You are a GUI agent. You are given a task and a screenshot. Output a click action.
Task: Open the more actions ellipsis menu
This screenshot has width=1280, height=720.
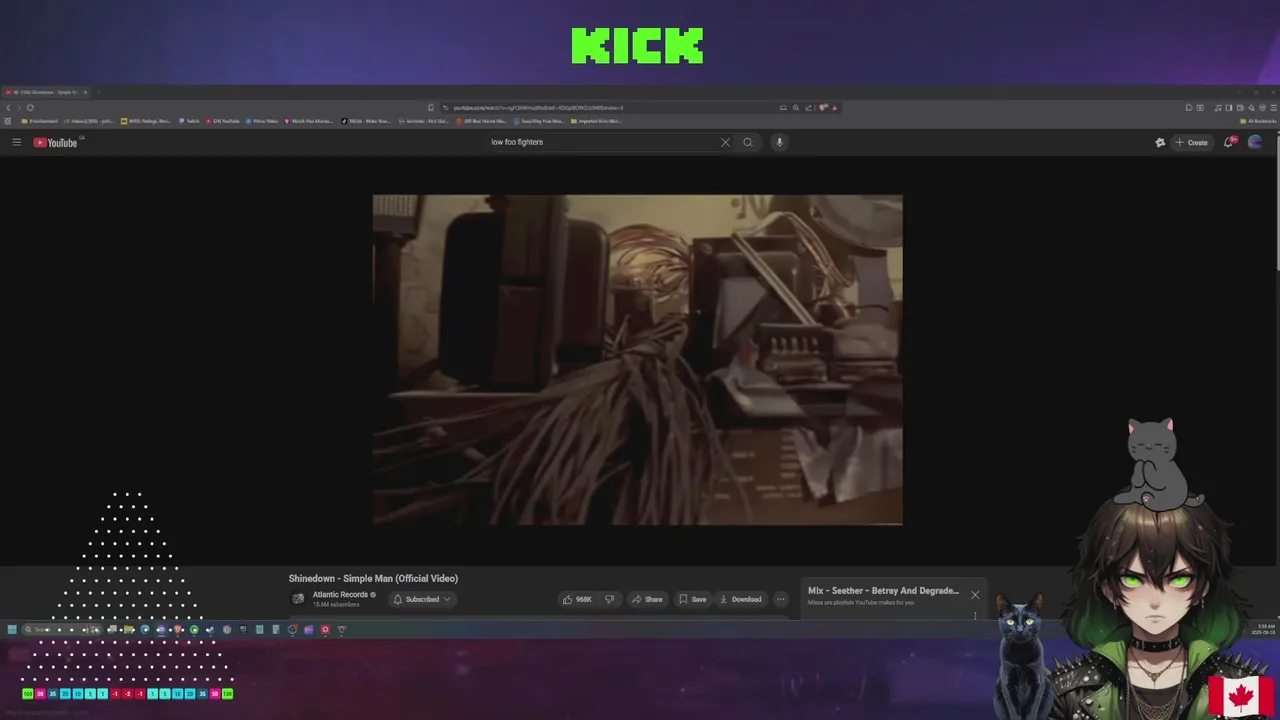(x=781, y=599)
